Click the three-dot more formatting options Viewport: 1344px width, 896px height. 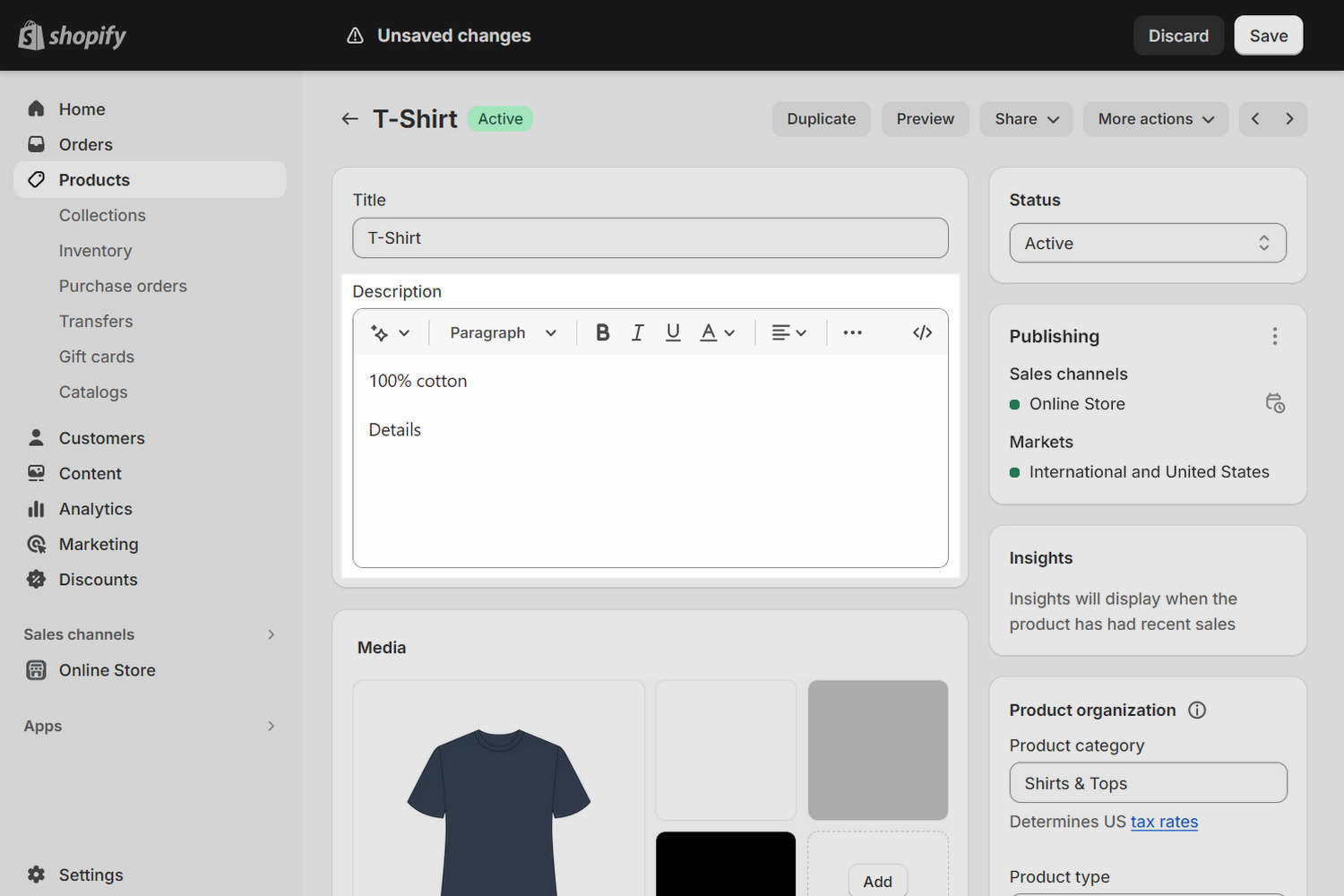click(x=852, y=332)
